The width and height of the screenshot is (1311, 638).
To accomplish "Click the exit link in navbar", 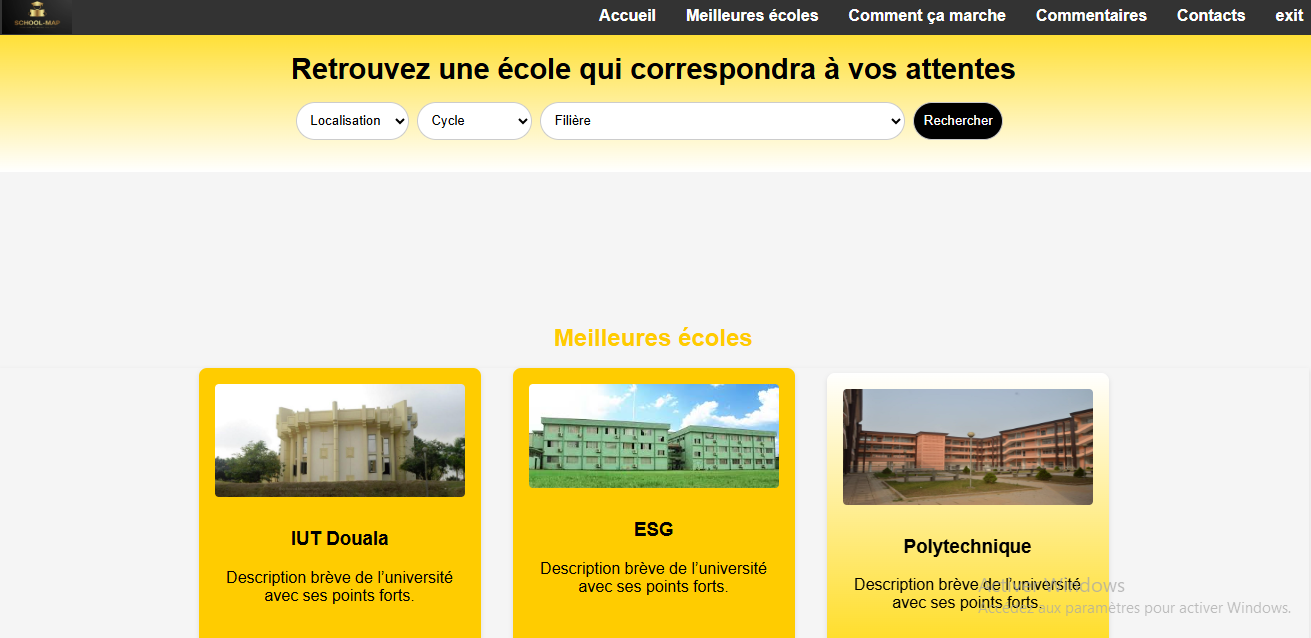I will (1289, 16).
